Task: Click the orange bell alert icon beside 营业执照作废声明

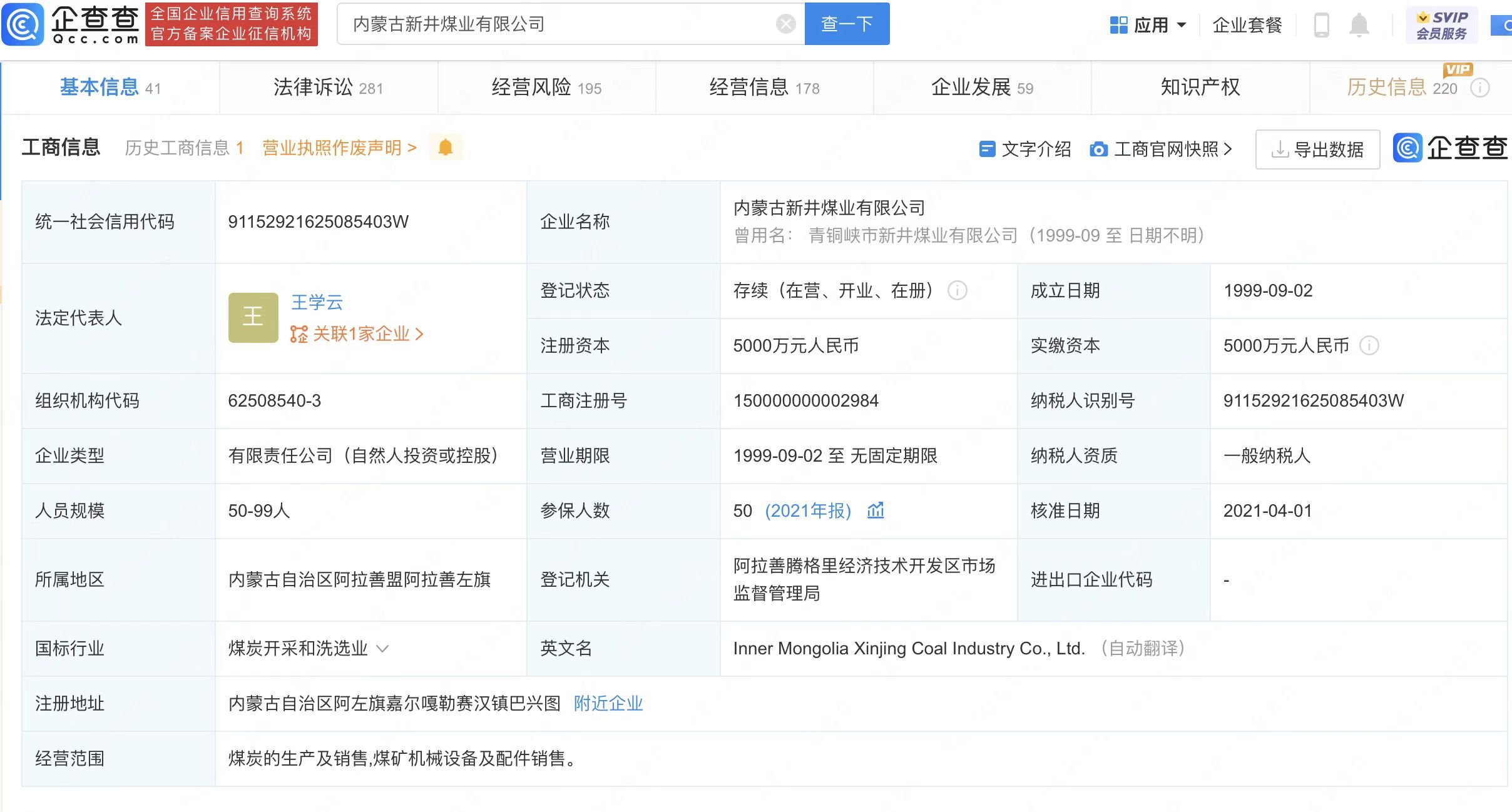Action: pyautogui.click(x=446, y=148)
